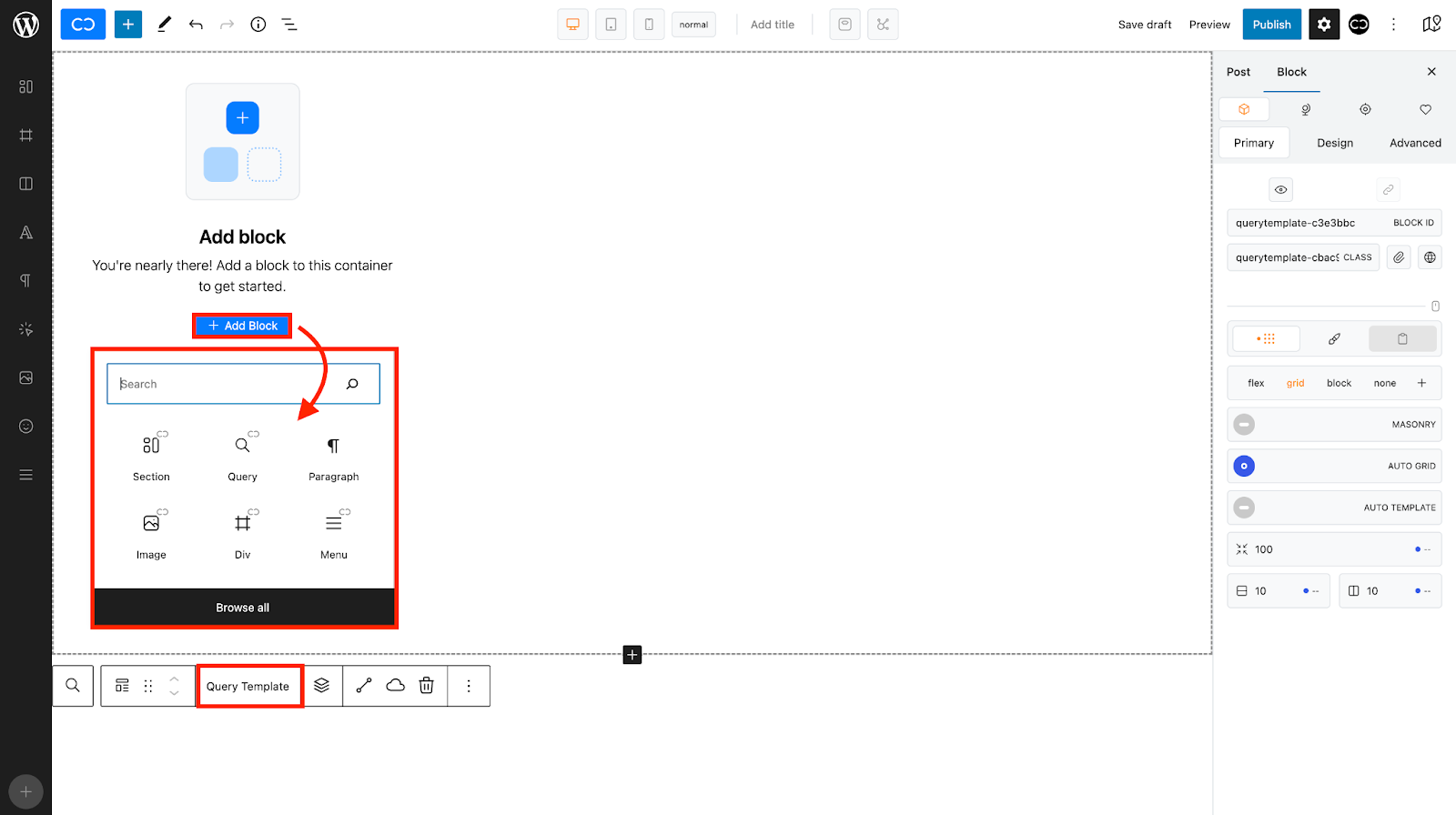Enable the Auto Template toggle
Viewport: 1456px width, 815px height.
coord(1244,508)
